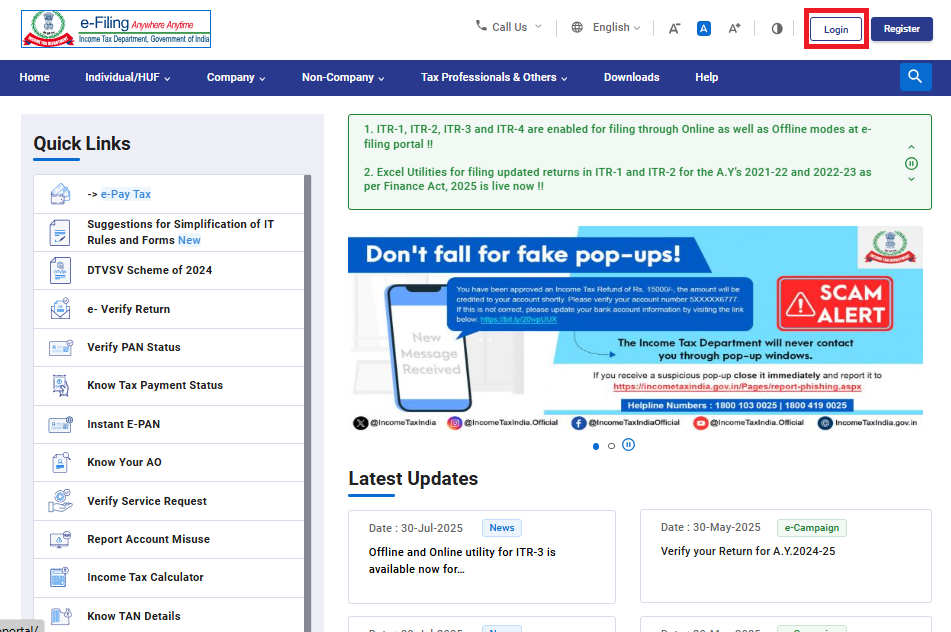Open the e-Pay Tax quick link

[125, 194]
